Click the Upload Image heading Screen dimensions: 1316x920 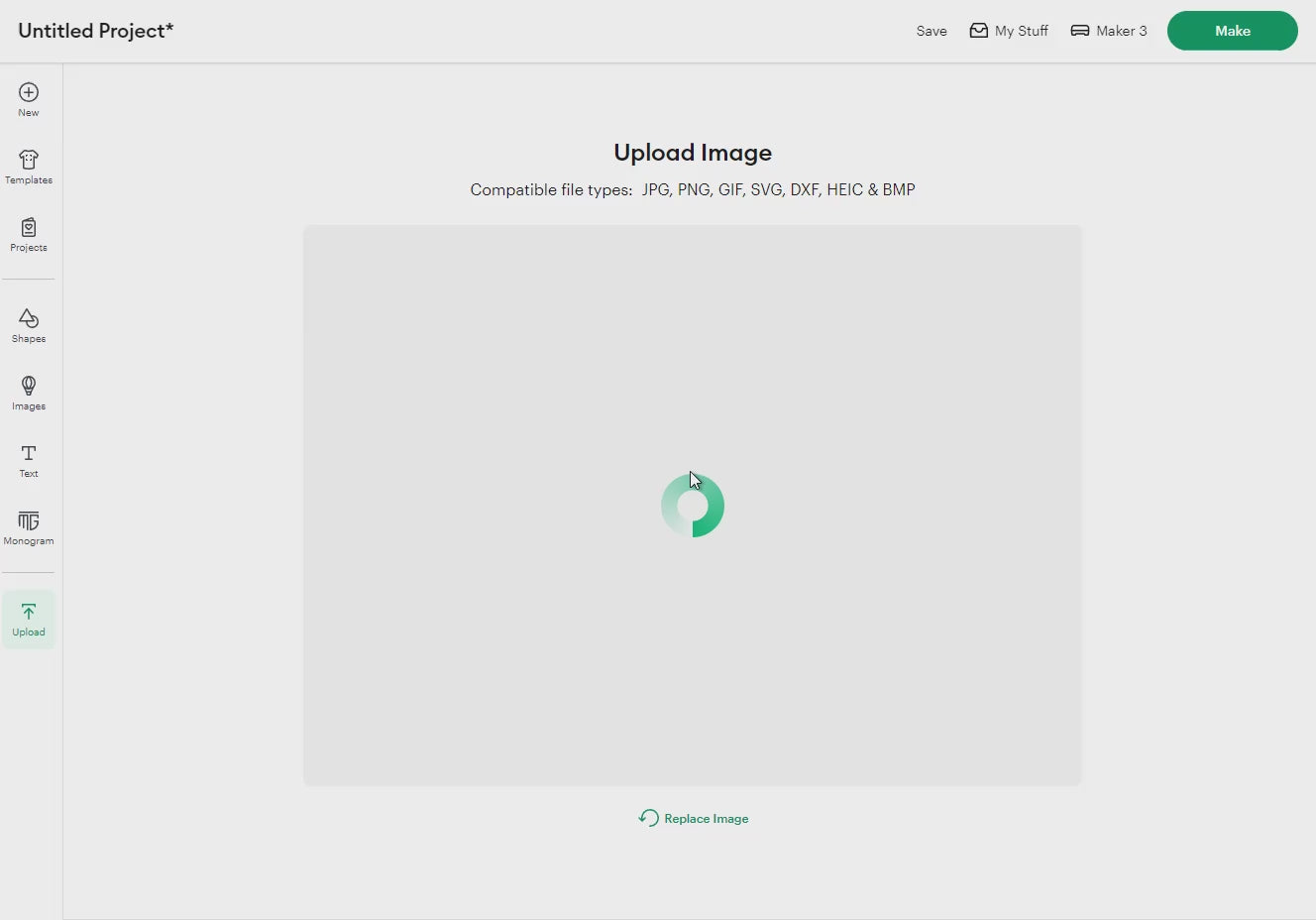point(693,153)
